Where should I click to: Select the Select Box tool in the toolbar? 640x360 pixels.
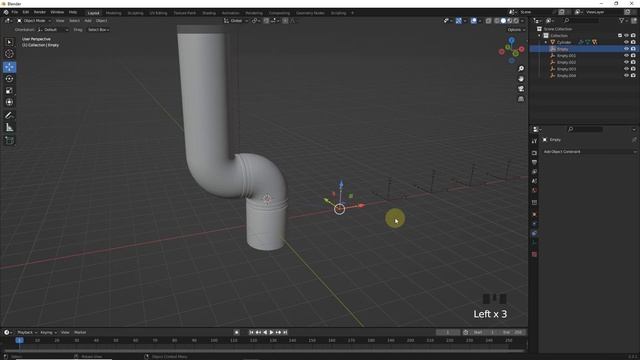9,42
